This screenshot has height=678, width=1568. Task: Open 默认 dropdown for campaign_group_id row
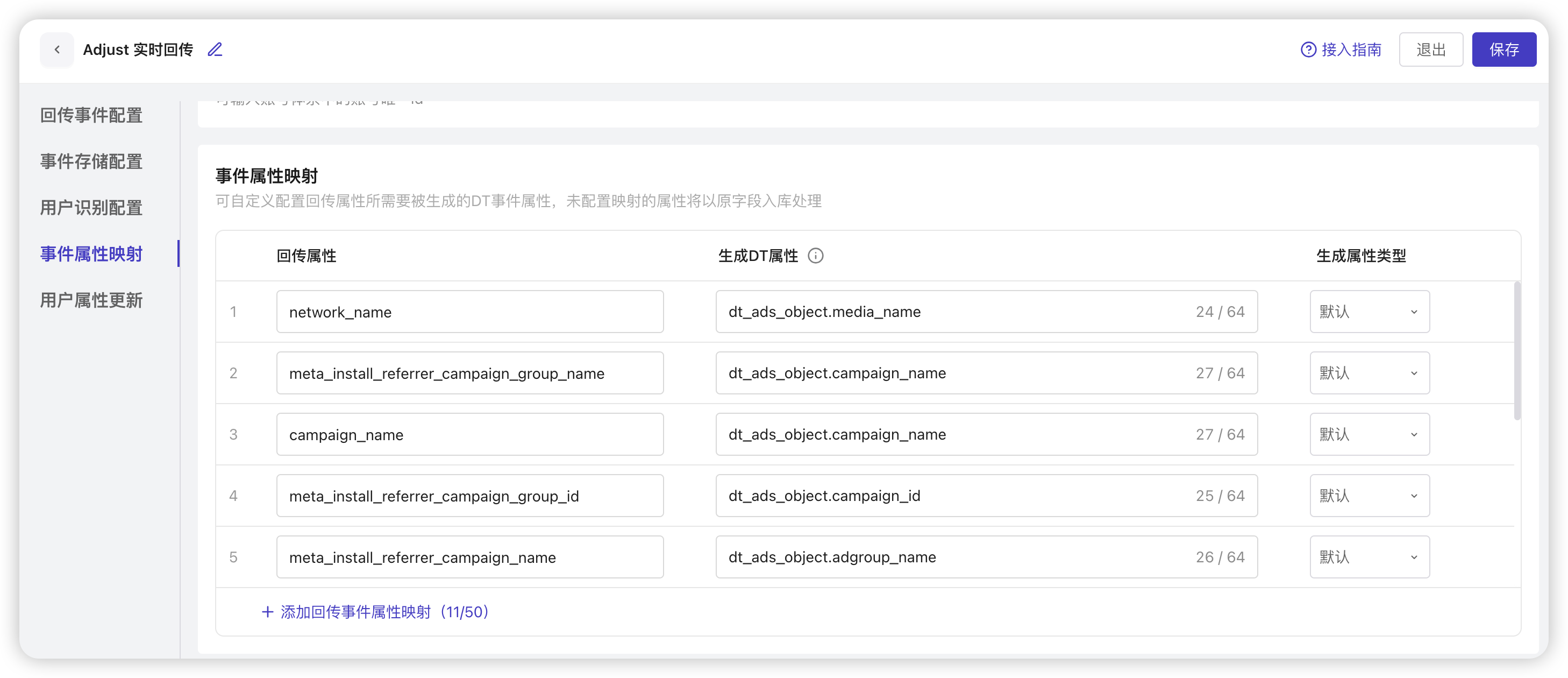(x=1369, y=495)
